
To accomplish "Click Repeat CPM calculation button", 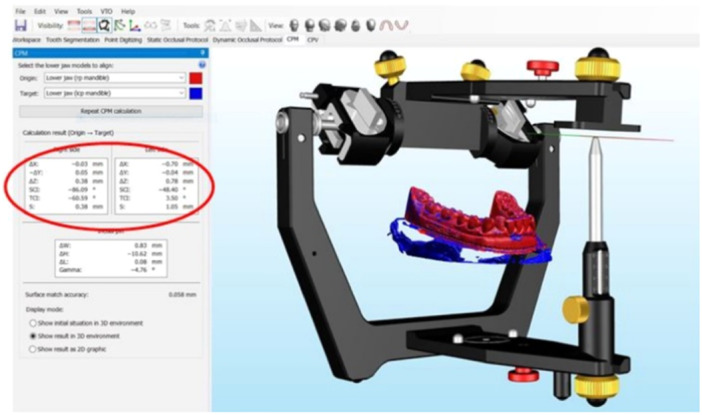I will [111, 111].
